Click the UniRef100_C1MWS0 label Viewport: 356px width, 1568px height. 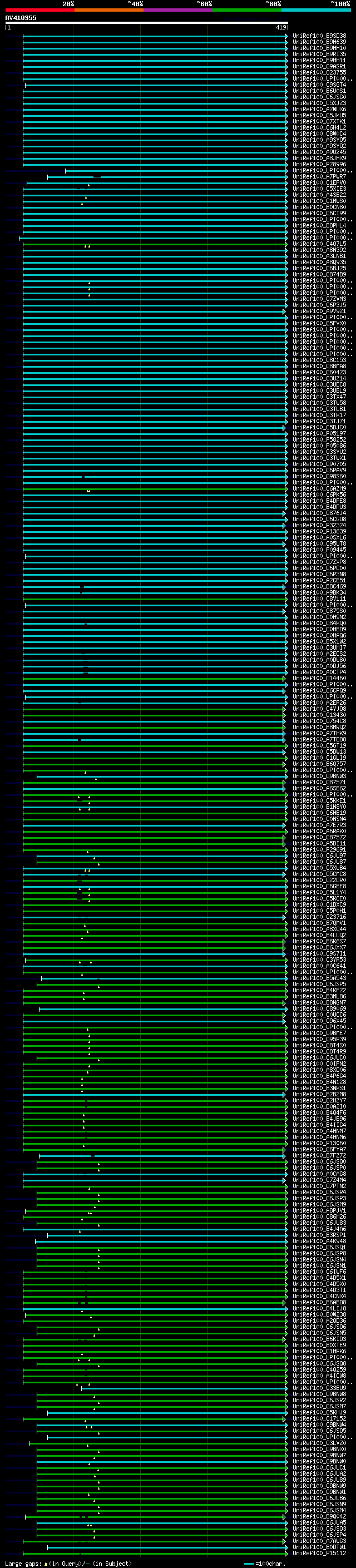pyautogui.click(x=319, y=201)
